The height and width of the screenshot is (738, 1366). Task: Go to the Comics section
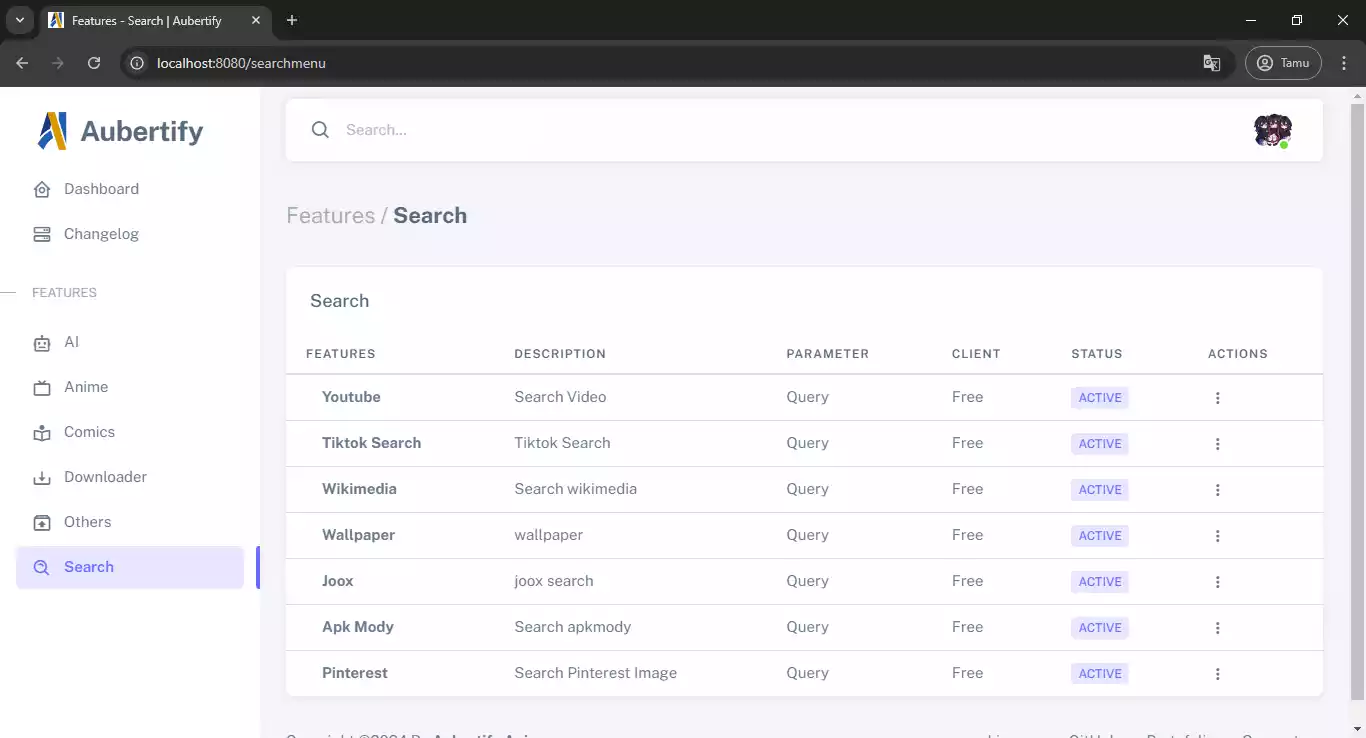pyautogui.click(x=130, y=432)
